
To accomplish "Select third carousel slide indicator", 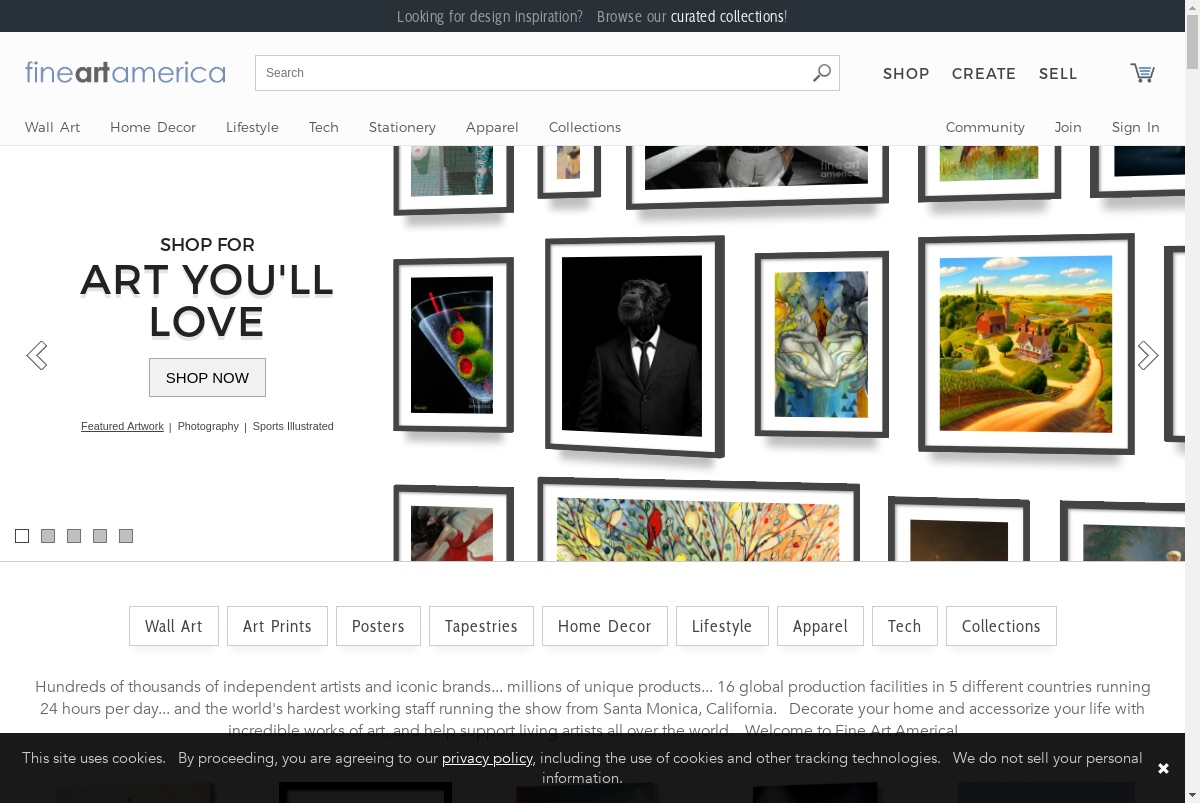I will [74, 536].
